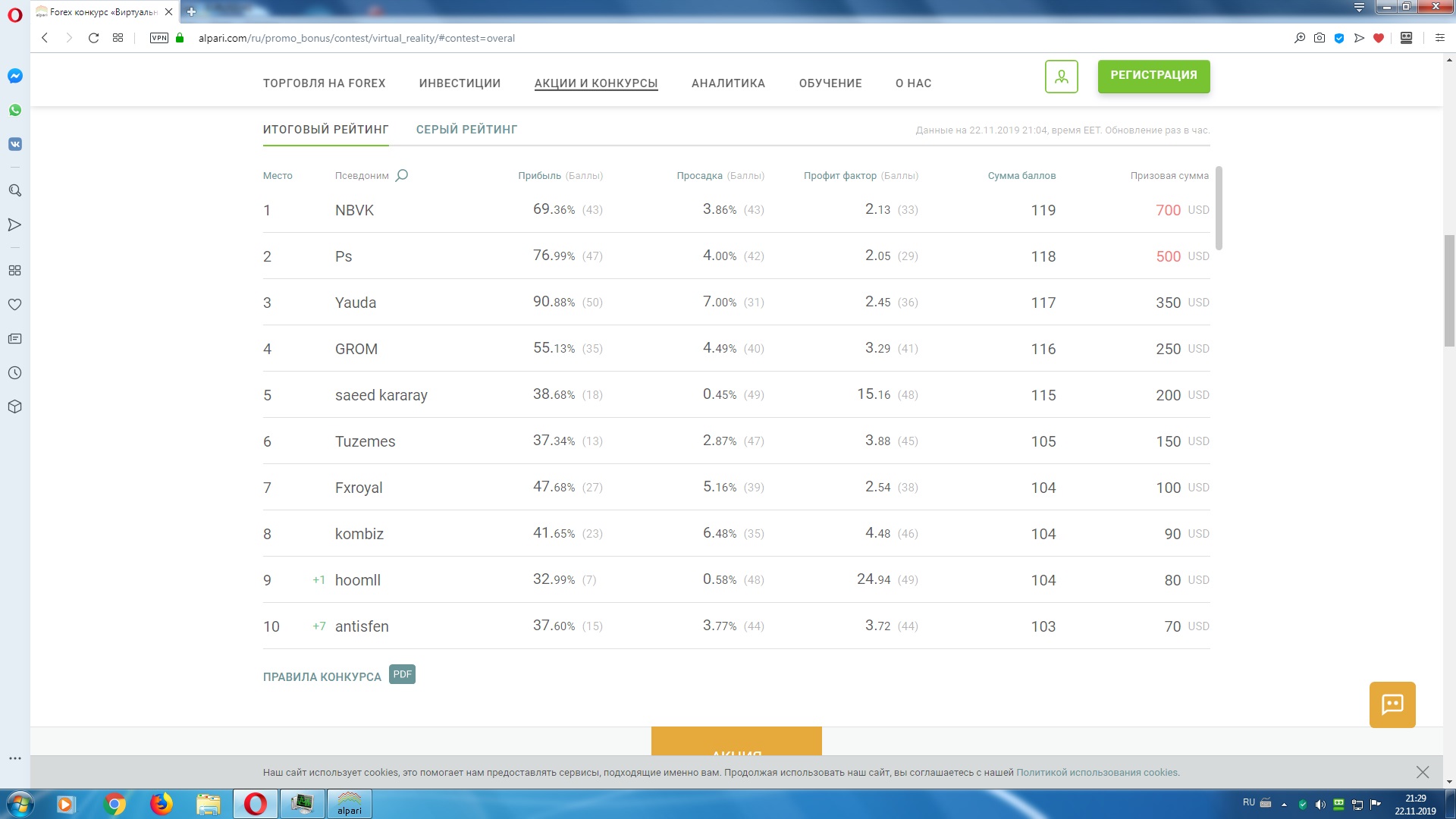Open the live chat widget
The height and width of the screenshot is (819, 1456).
1392,704
